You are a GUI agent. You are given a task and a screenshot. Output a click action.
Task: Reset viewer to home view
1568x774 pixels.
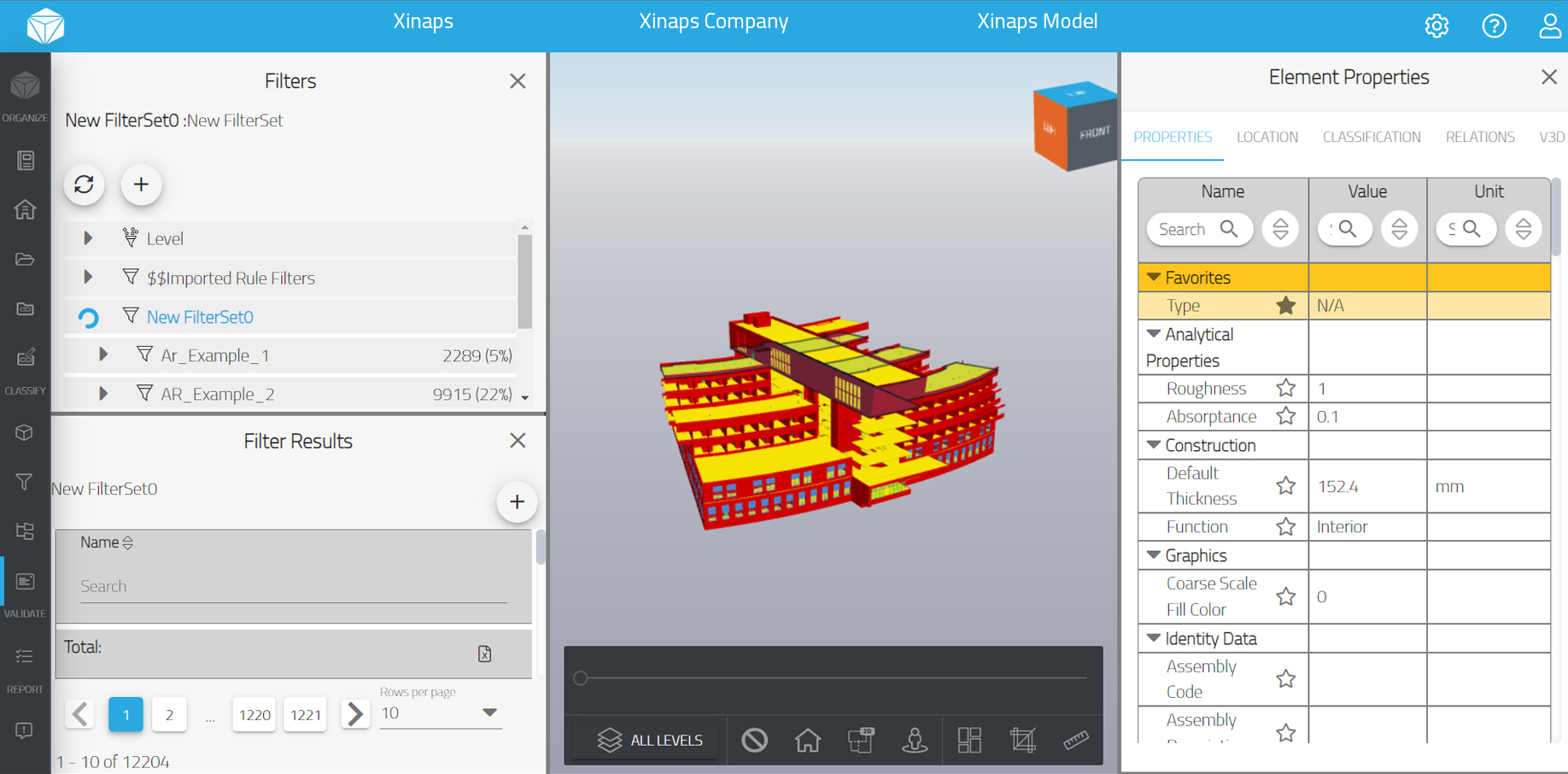coord(808,740)
